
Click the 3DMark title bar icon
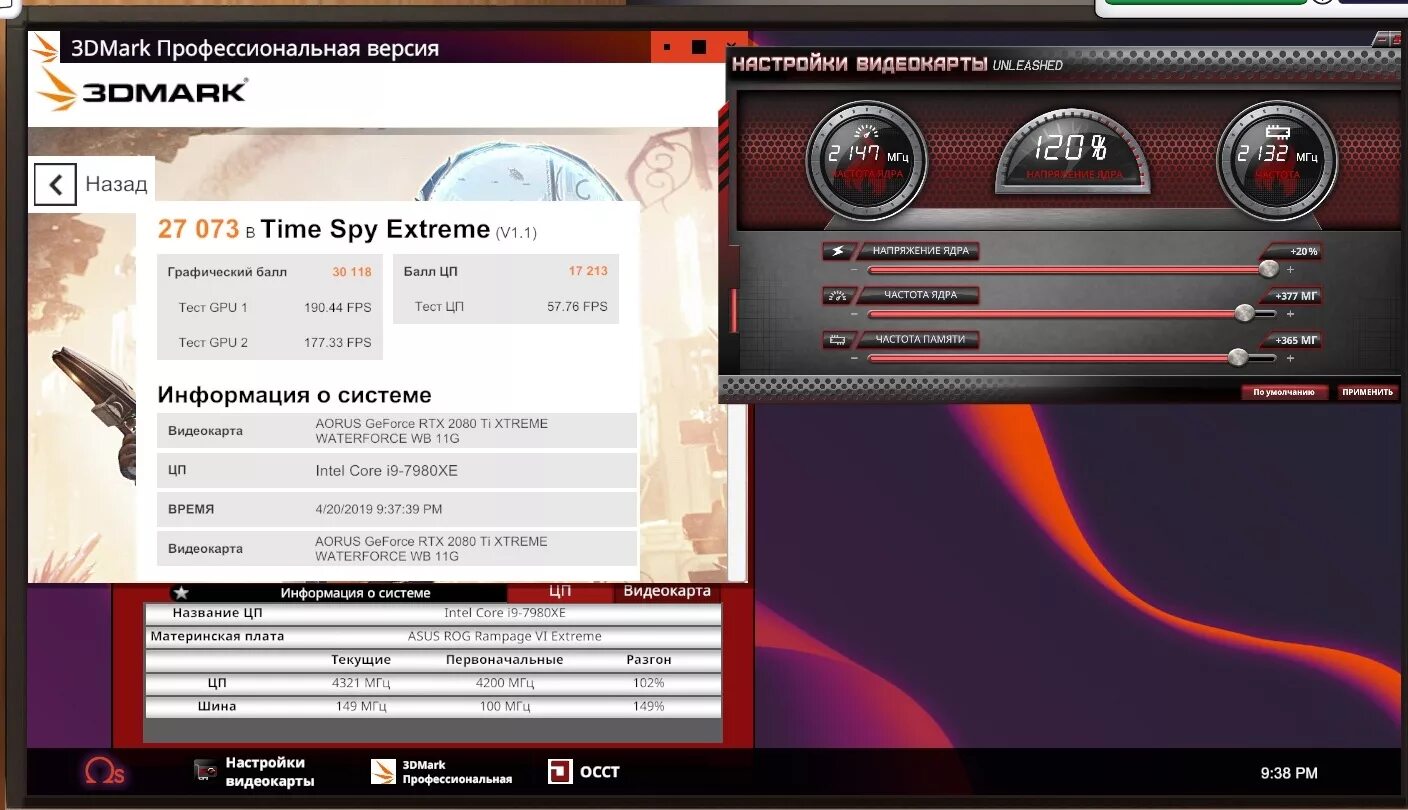44,47
